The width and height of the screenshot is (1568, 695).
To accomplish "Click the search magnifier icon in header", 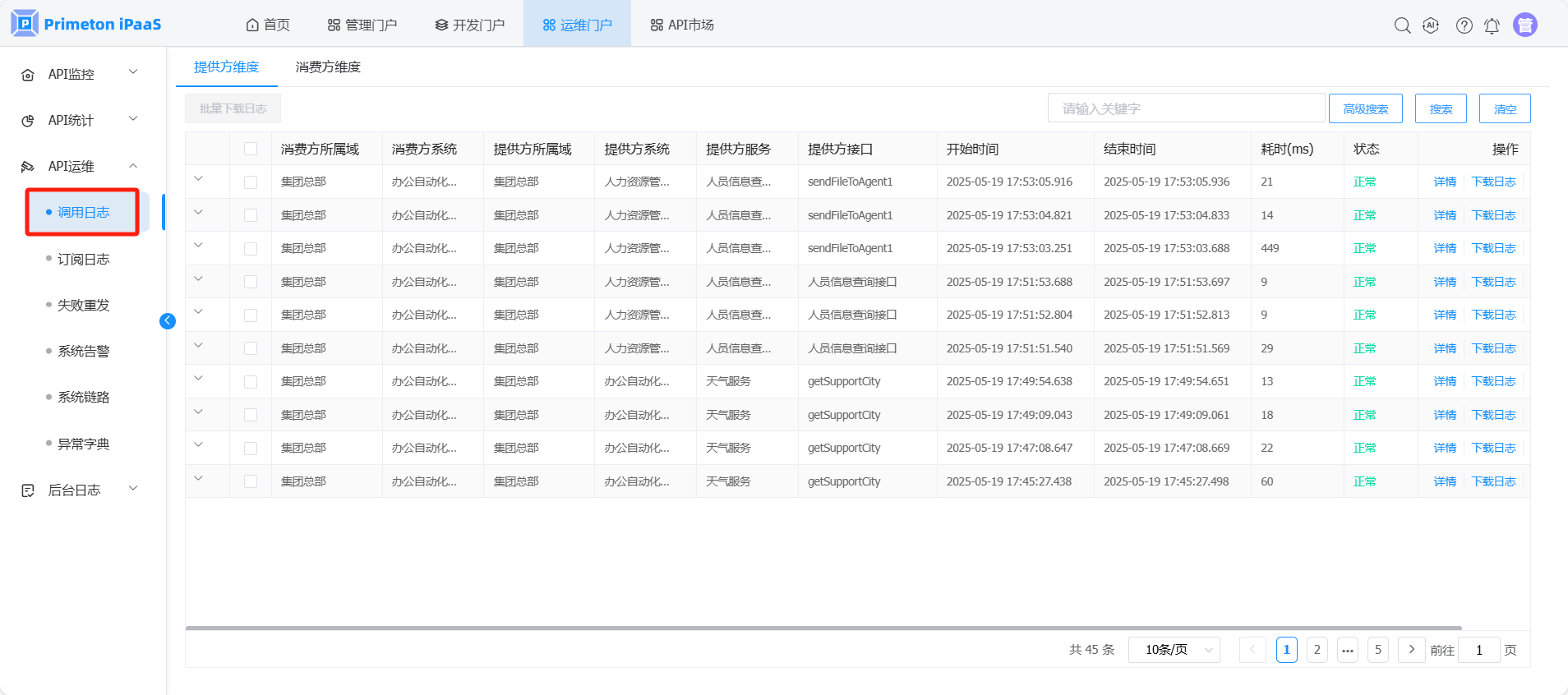I will 1402,25.
